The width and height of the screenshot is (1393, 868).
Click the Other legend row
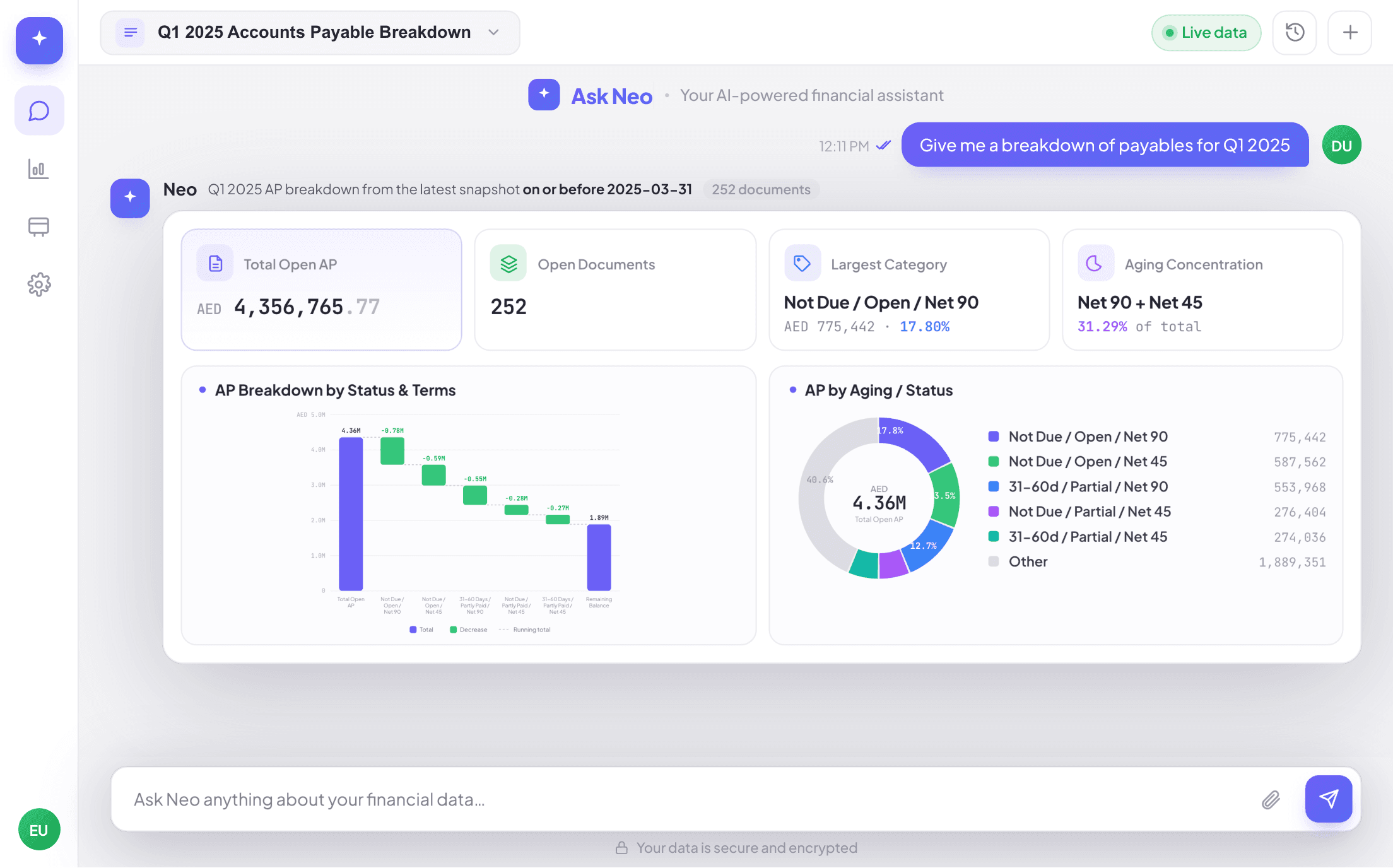[1157, 562]
